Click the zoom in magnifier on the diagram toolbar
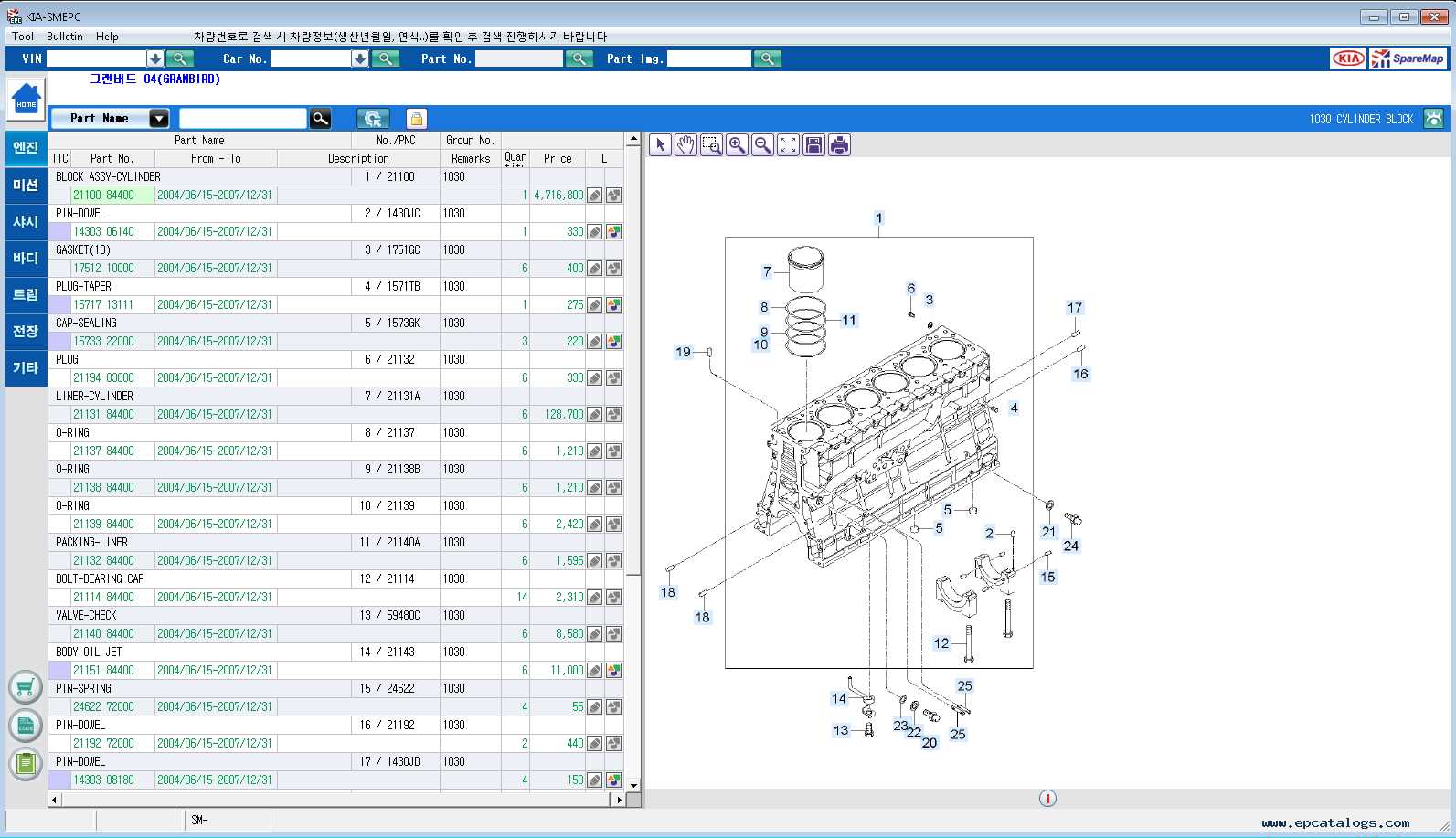1456x838 pixels. (737, 144)
